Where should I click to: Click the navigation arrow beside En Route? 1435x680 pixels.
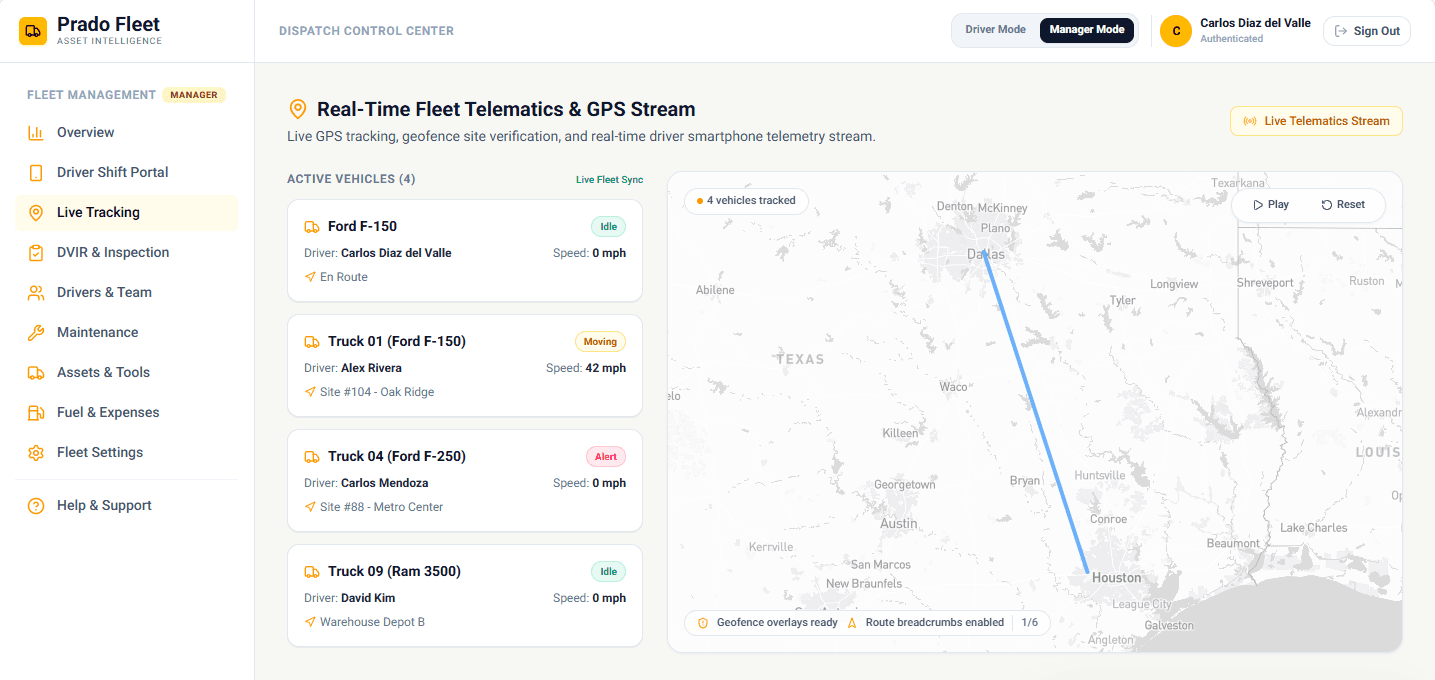point(310,277)
